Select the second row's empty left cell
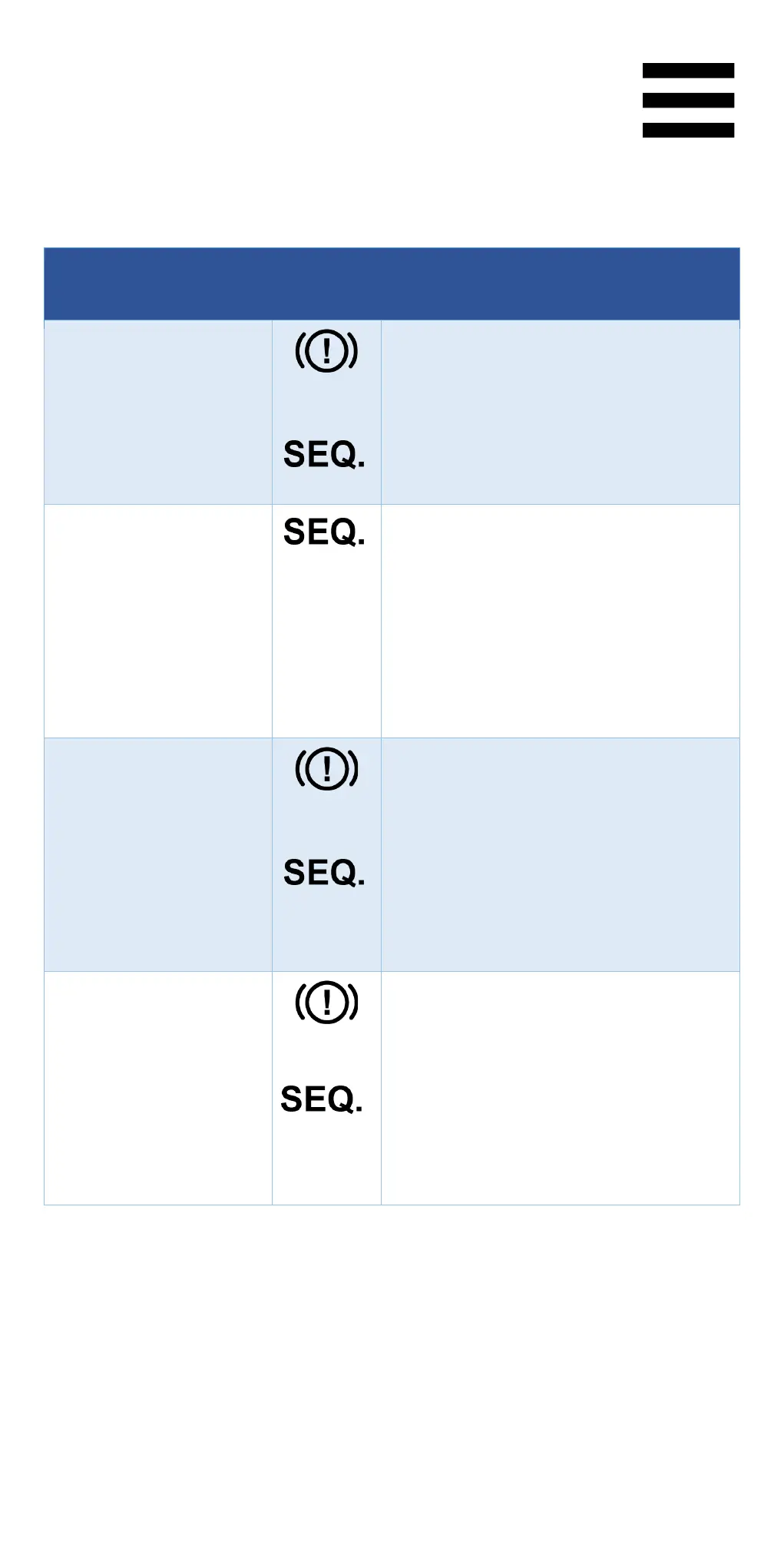784x1568 pixels. pos(158,622)
